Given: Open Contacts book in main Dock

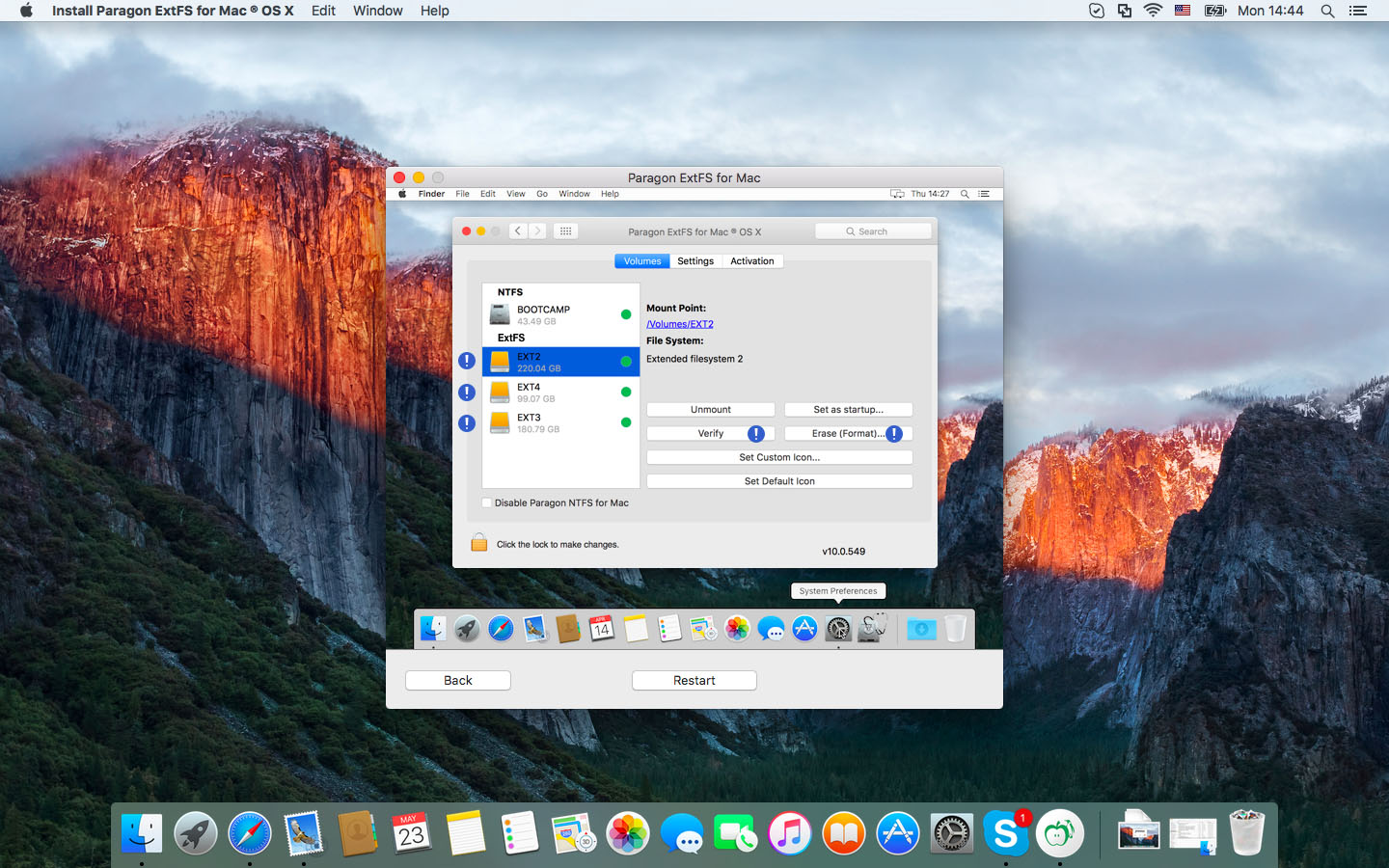Looking at the screenshot, I should [x=358, y=832].
